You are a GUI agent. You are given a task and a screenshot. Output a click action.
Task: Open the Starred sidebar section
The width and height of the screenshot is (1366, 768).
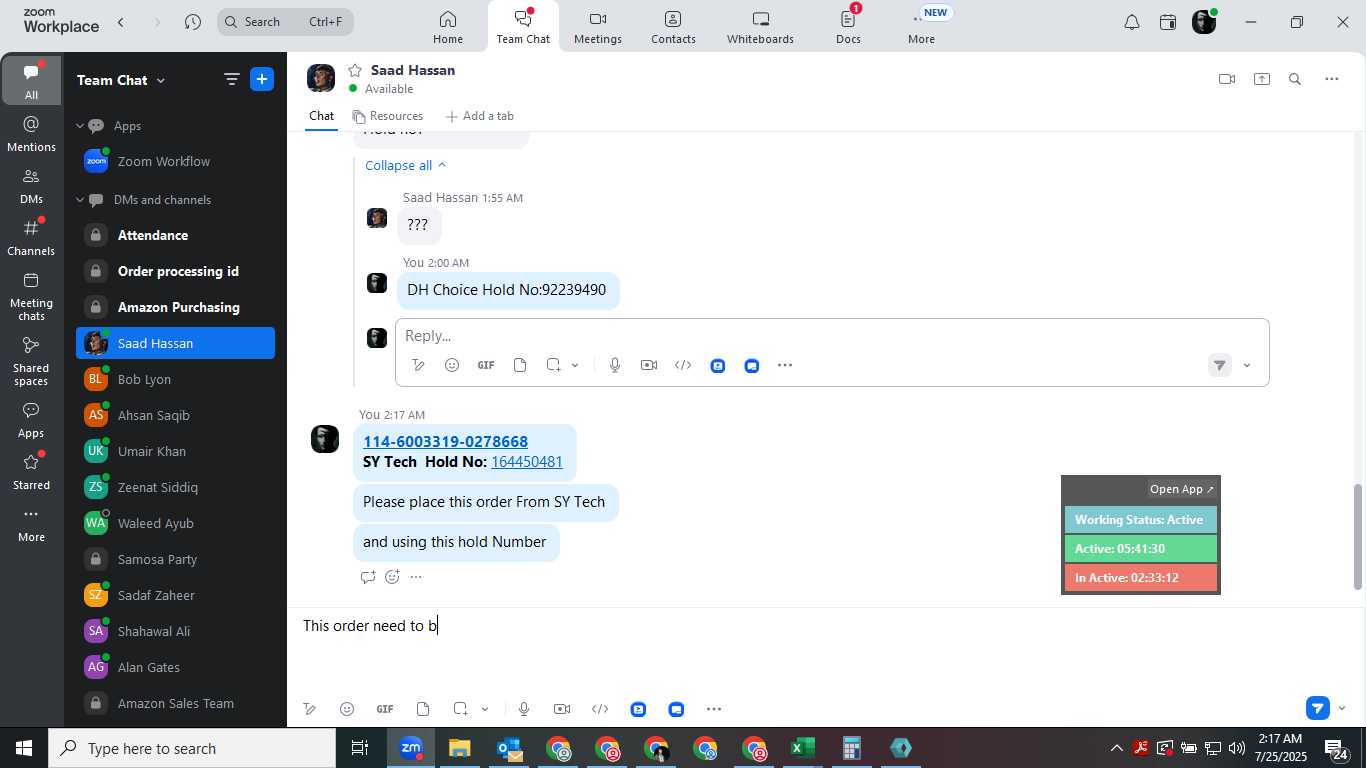[31, 472]
